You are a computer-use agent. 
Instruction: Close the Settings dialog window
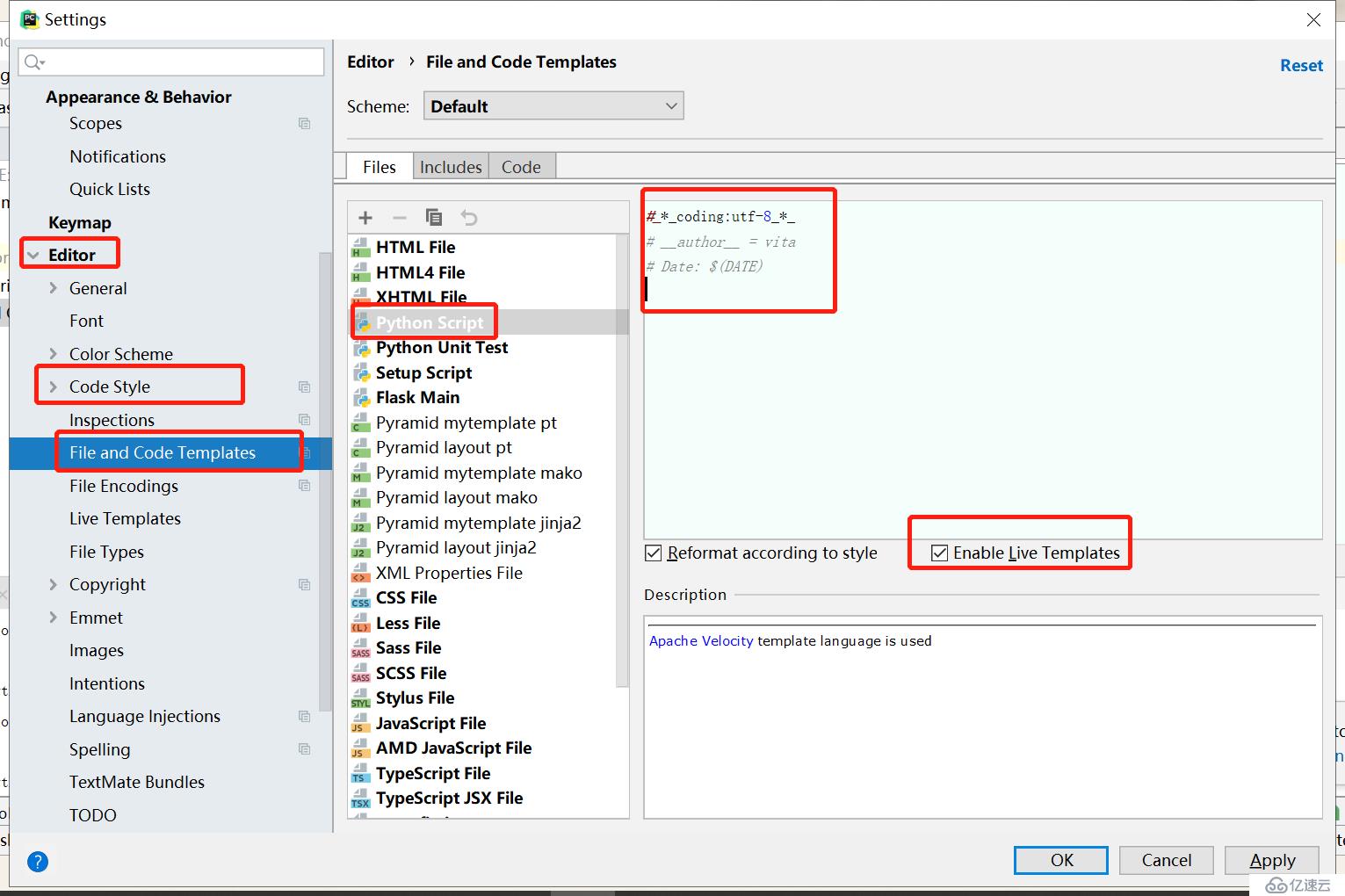tap(1313, 19)
